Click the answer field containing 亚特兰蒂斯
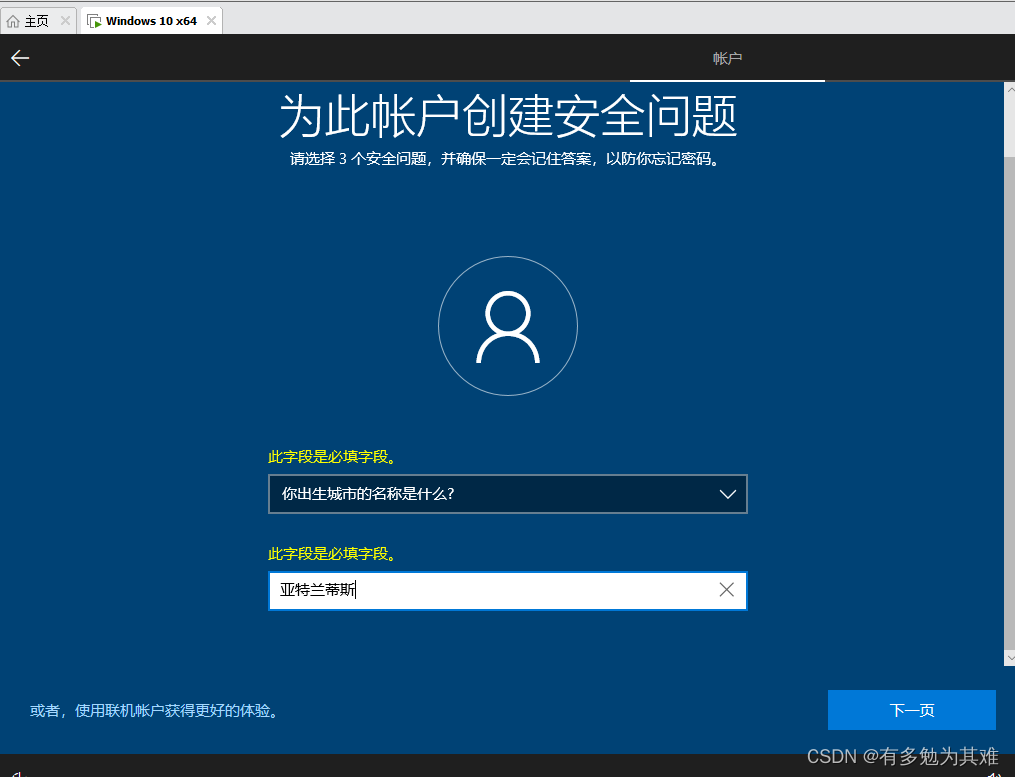The image size is (1015, 777). point(508,591)
